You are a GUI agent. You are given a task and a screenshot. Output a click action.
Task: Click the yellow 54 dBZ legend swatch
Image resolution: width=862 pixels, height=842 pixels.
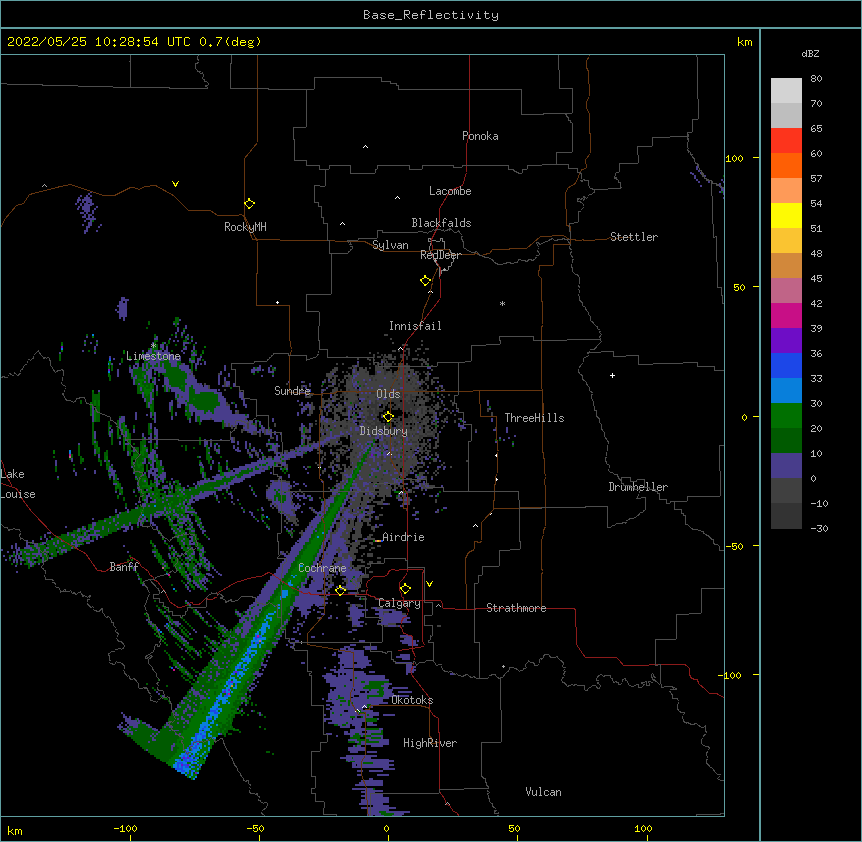(786, 215)
